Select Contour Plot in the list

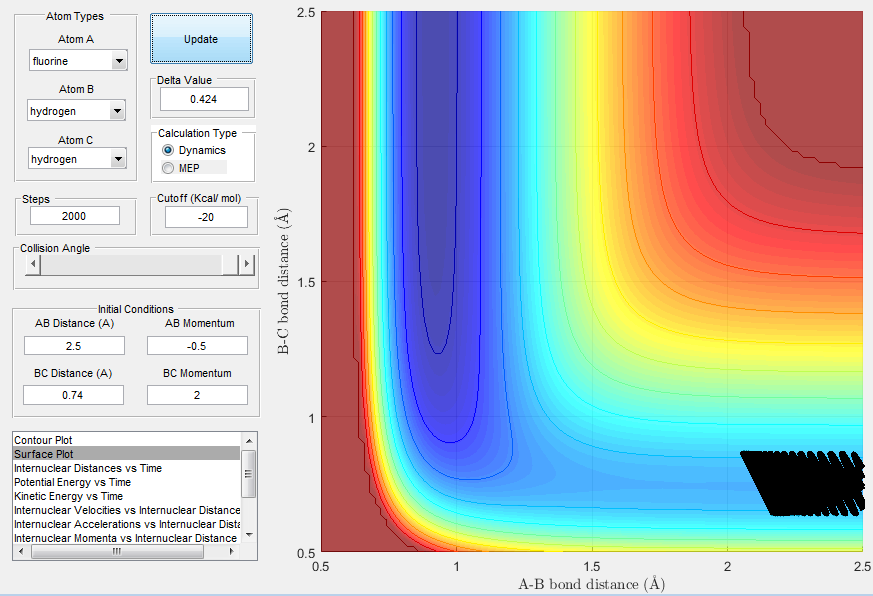pyautogui.click(x=127, y=440)
